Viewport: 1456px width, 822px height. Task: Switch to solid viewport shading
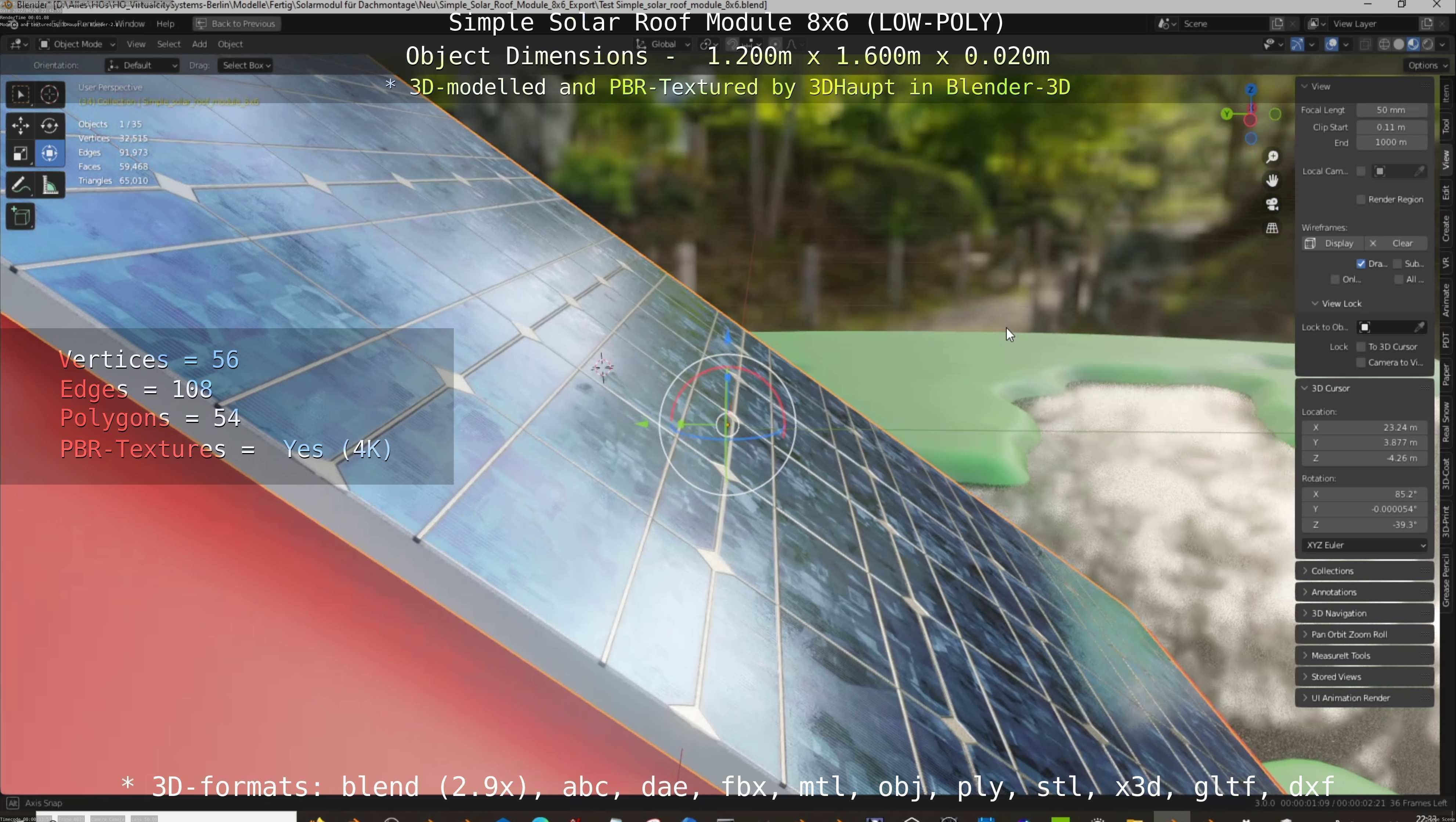(x=1398, y=45)
